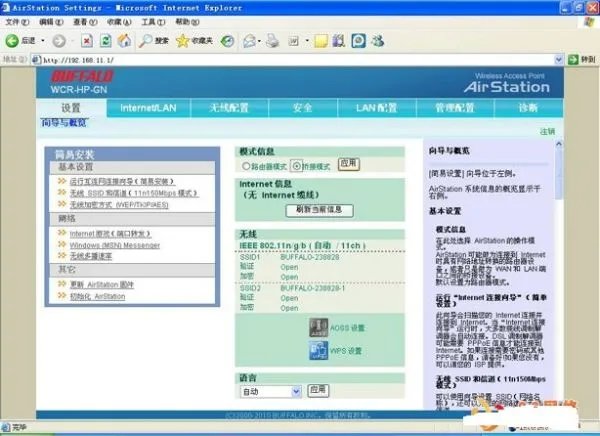Screen dimensions: 600x436
Task: Click the Edit with Word icon
Action: 293,41
